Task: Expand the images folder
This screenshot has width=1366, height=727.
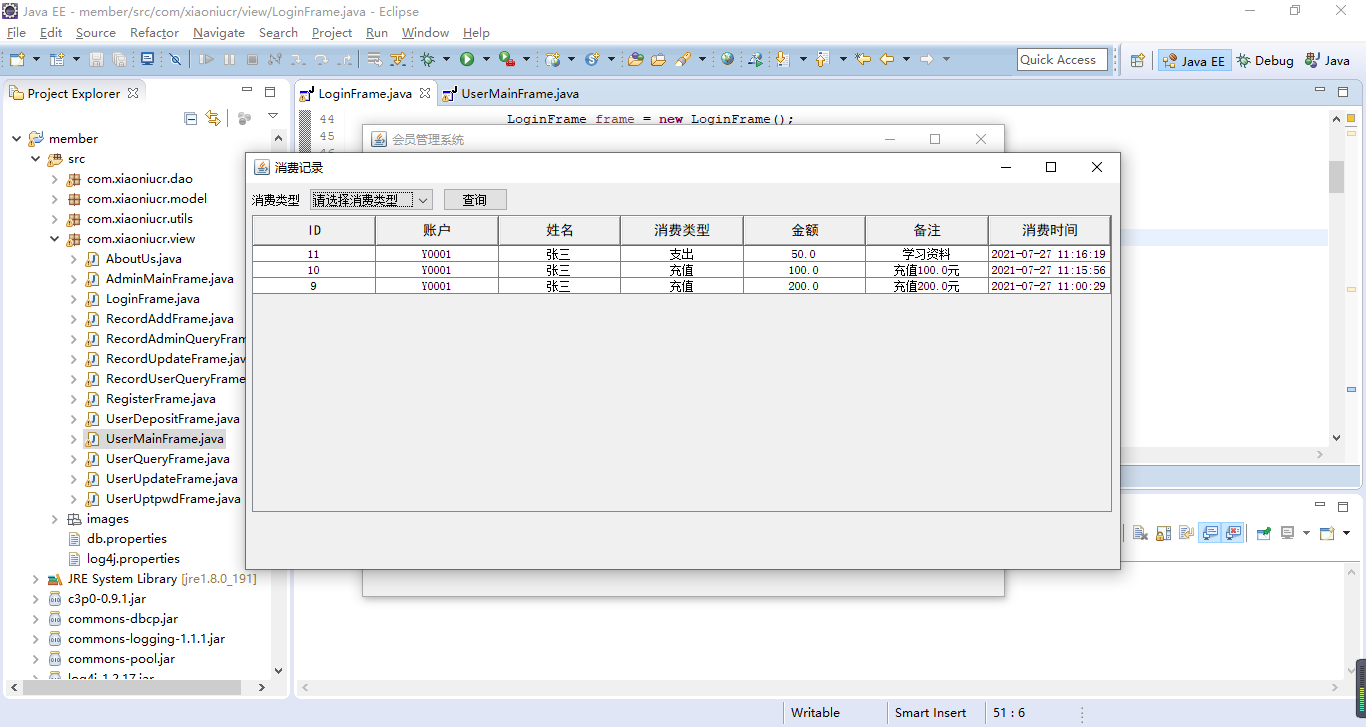Action: point(55,519)
